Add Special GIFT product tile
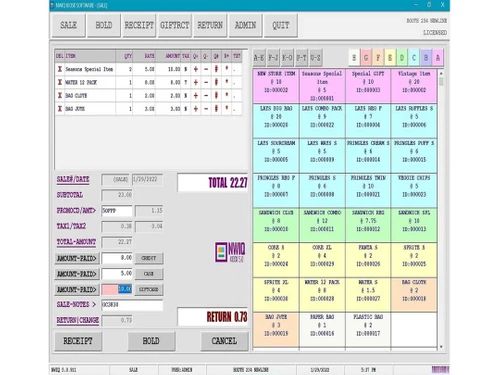 tap(368, 86)
